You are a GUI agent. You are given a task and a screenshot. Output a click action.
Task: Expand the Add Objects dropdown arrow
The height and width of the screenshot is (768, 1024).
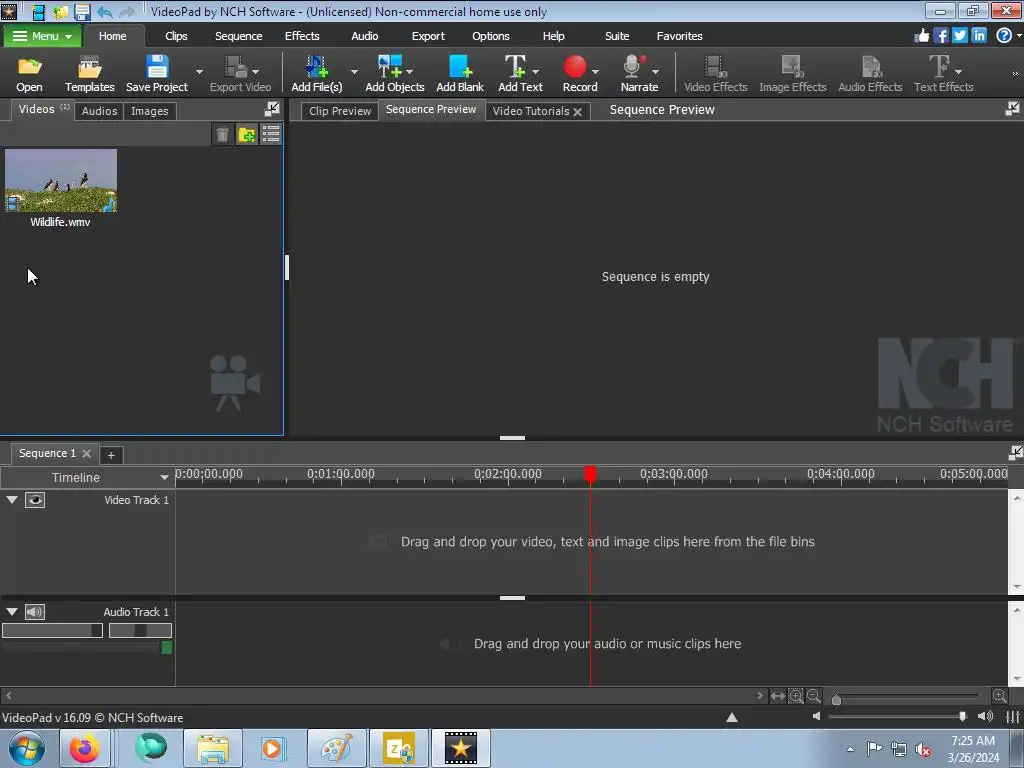pos(409,71)
